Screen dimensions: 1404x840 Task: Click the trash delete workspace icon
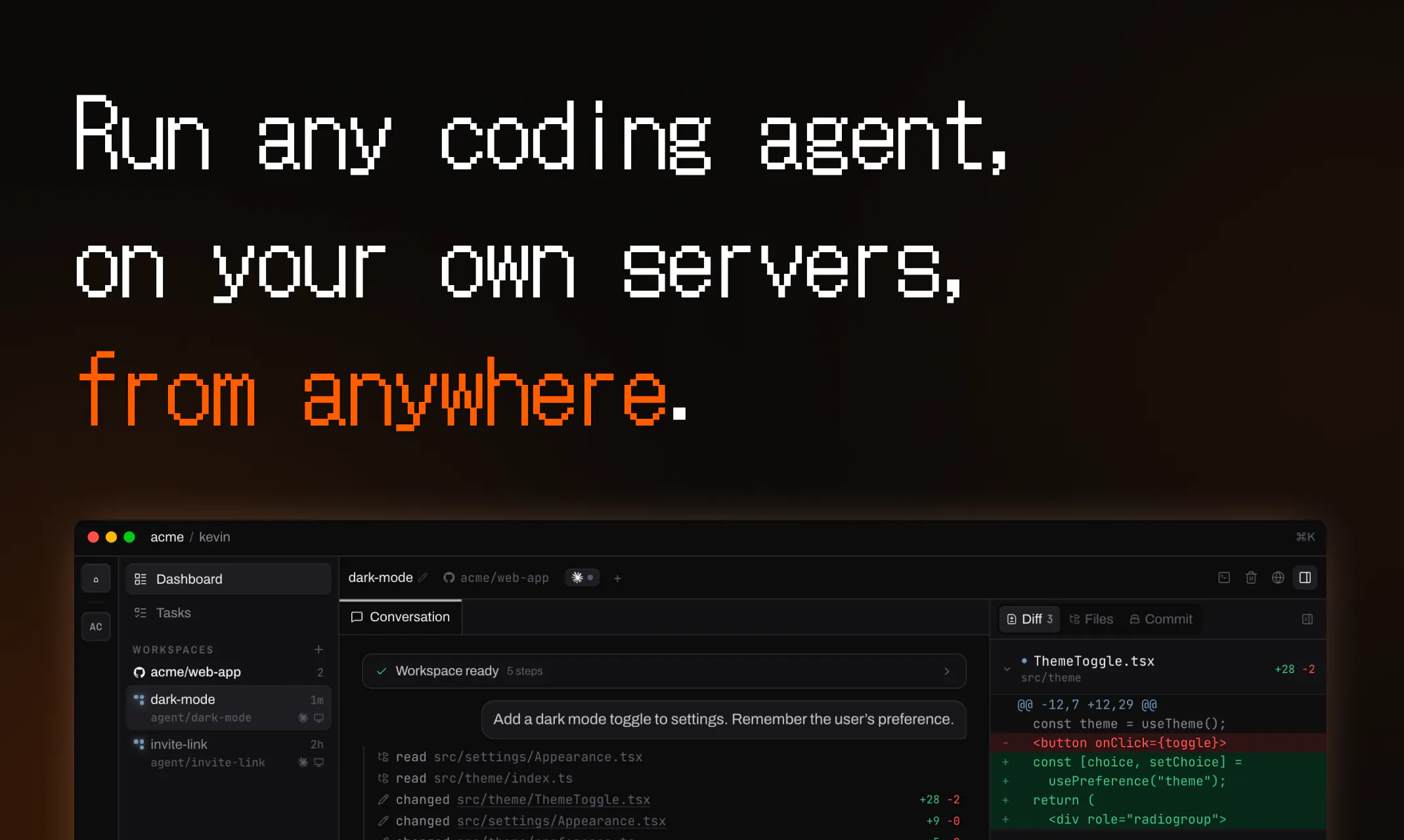click(x=1251, y=578)
